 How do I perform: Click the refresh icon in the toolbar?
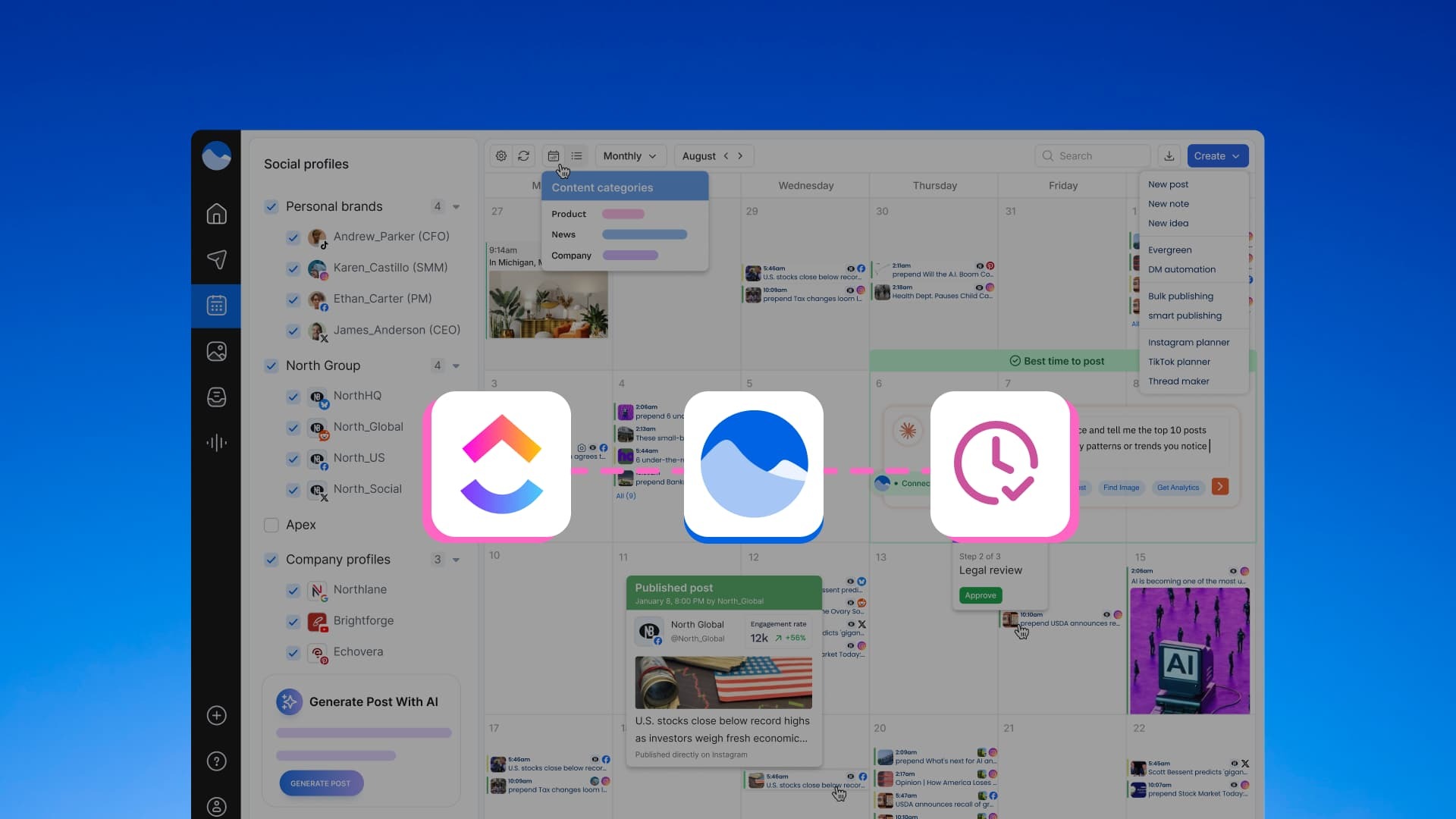pos(525,155)
